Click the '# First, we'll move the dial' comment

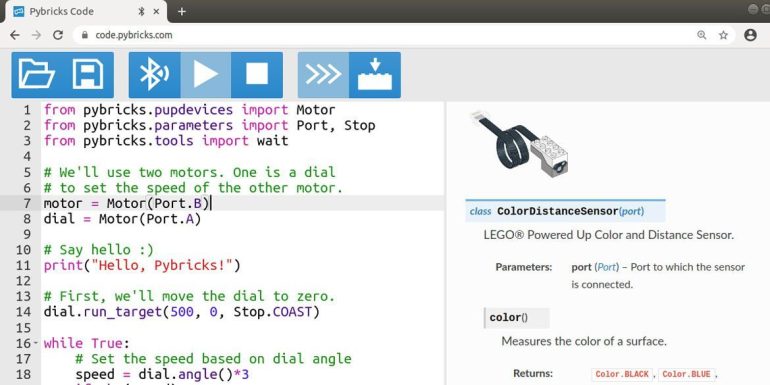point(189,296)
